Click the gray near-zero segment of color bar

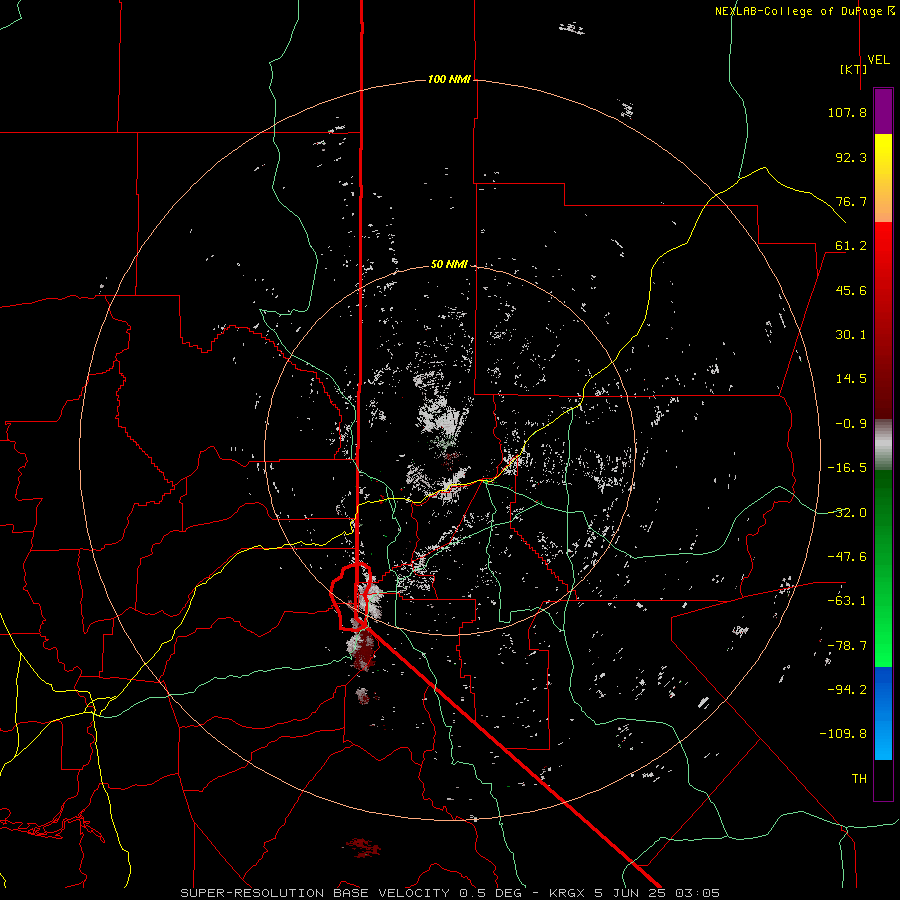point(883,445)
